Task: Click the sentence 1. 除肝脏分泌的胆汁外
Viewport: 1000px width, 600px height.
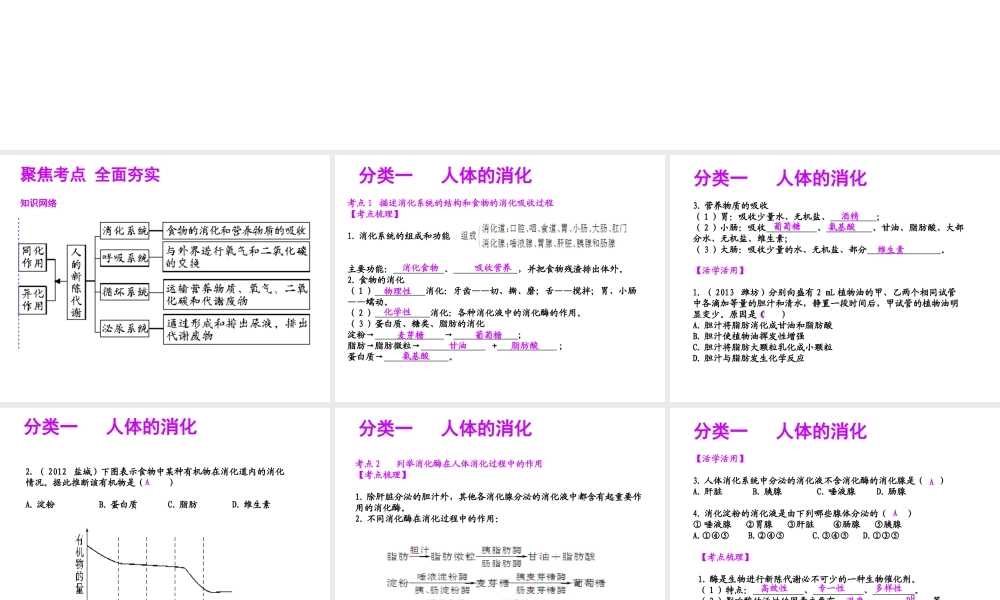Action: (x=498, y=502)
